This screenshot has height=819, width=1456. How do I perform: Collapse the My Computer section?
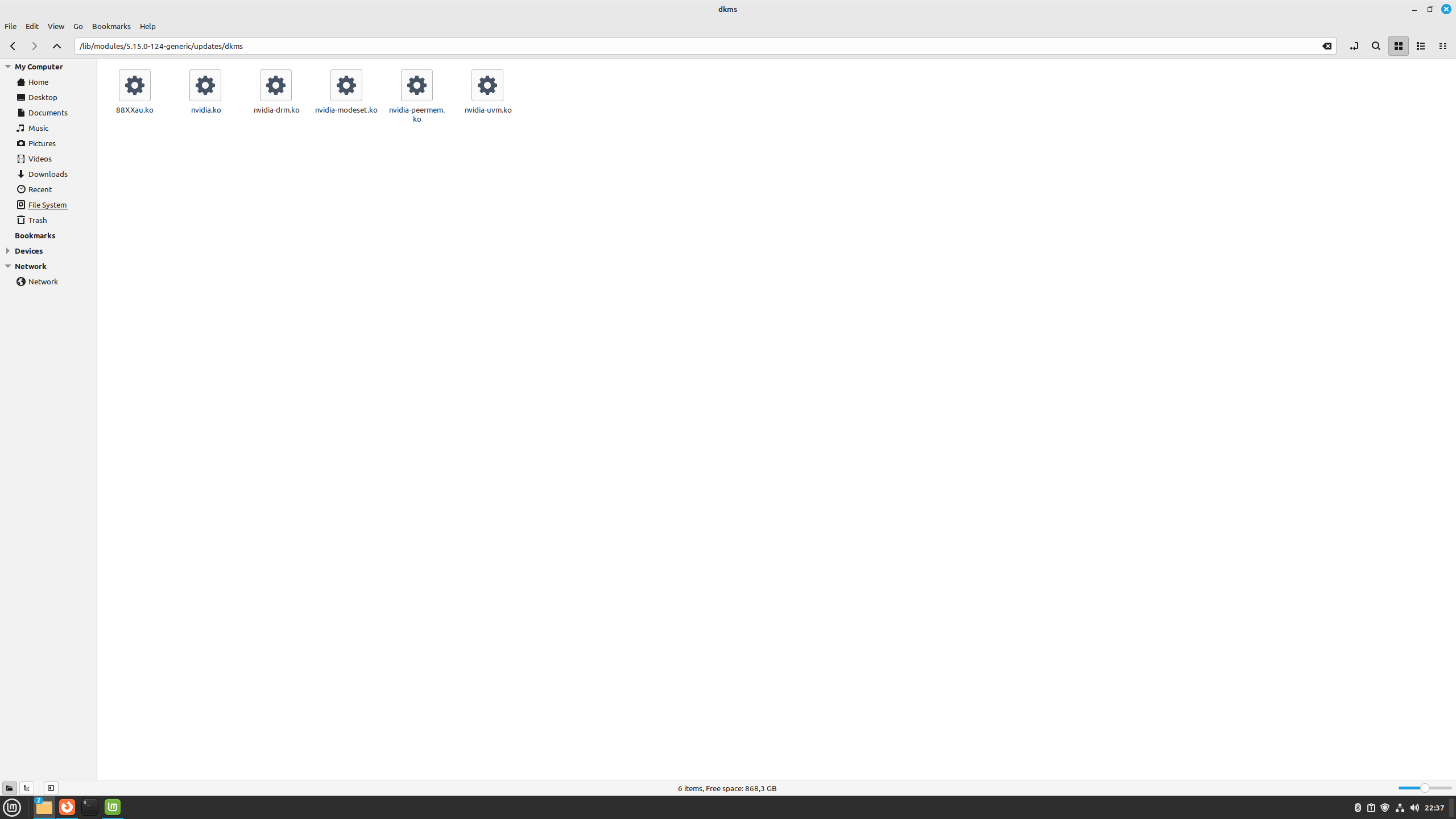(x=8, y=67)
